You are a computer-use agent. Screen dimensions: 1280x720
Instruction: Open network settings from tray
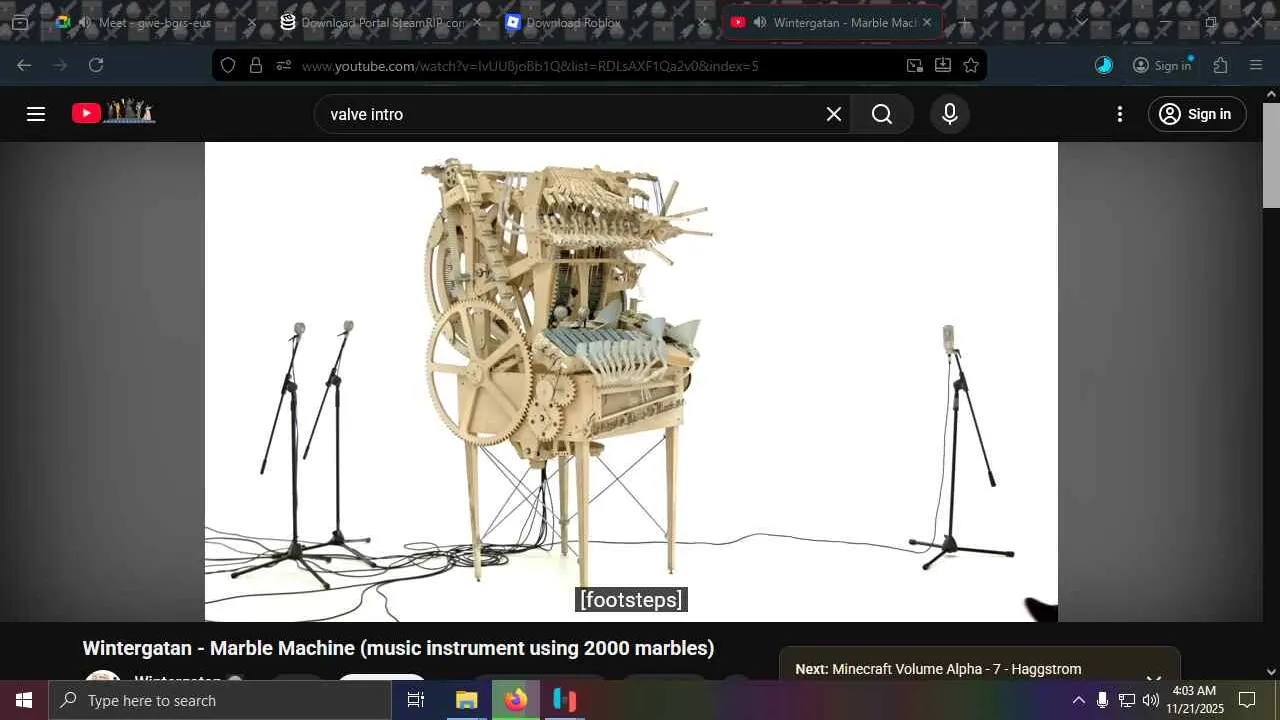pyautogui.click(x=1127, y=700)
